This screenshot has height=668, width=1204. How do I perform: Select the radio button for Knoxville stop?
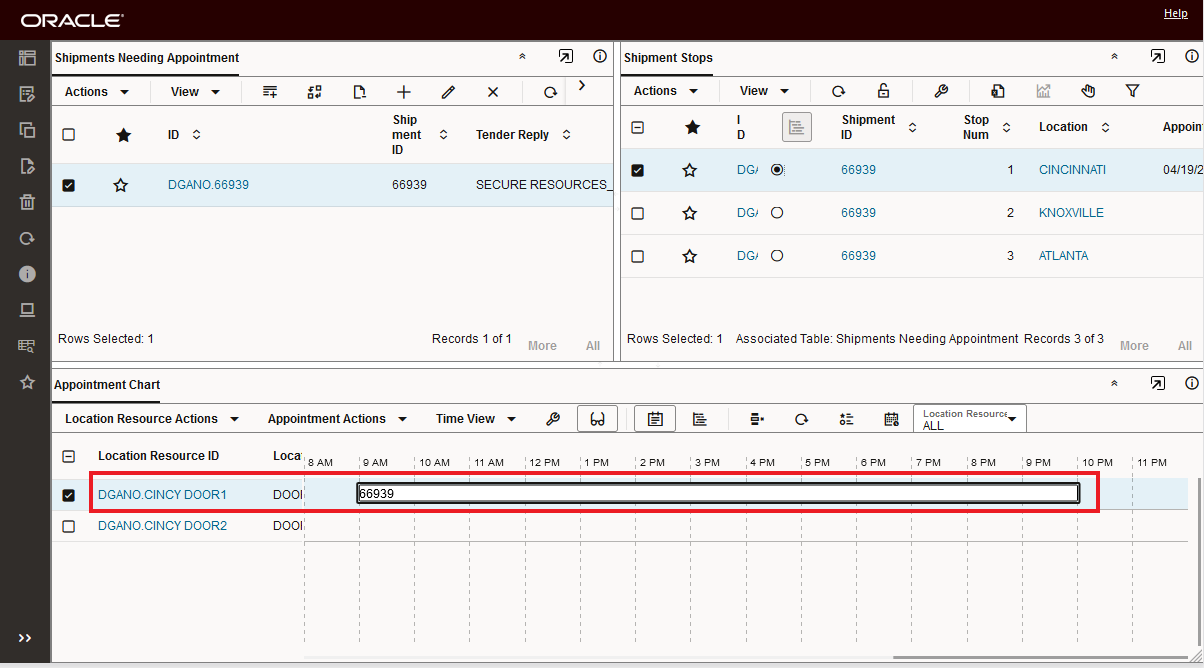(777, 213)
